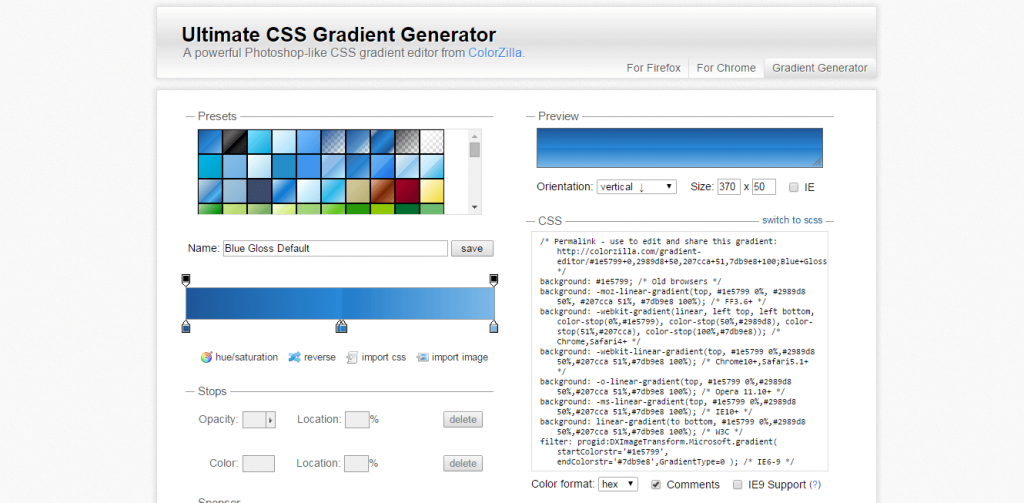Click the import image picture icon

coord(423,357)
